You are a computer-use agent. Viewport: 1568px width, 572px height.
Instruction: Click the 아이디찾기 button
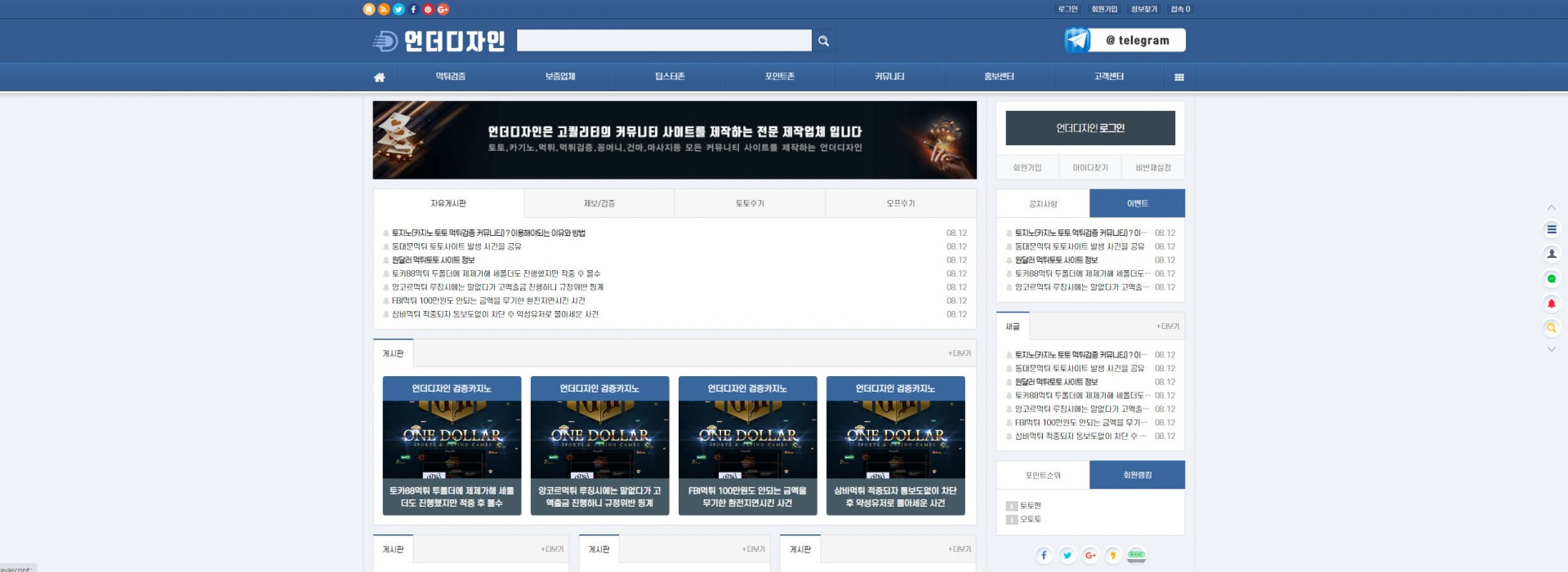point(1090,167)
